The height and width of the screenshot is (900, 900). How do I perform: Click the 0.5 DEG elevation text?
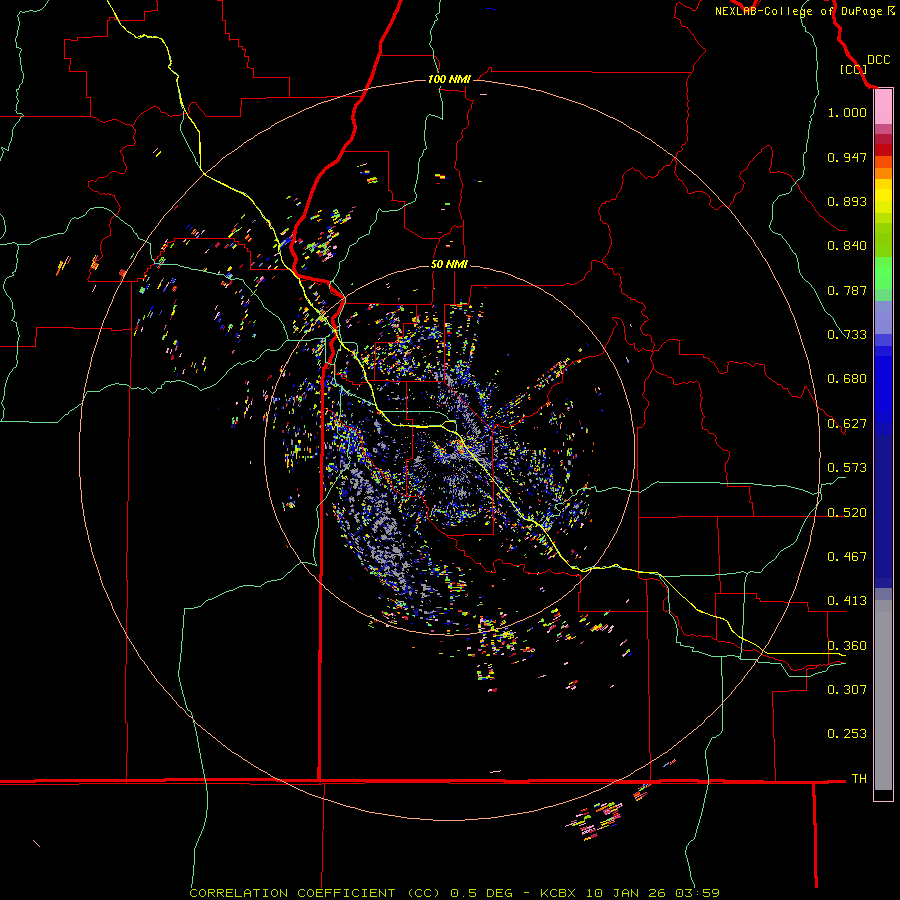point(482,893)
